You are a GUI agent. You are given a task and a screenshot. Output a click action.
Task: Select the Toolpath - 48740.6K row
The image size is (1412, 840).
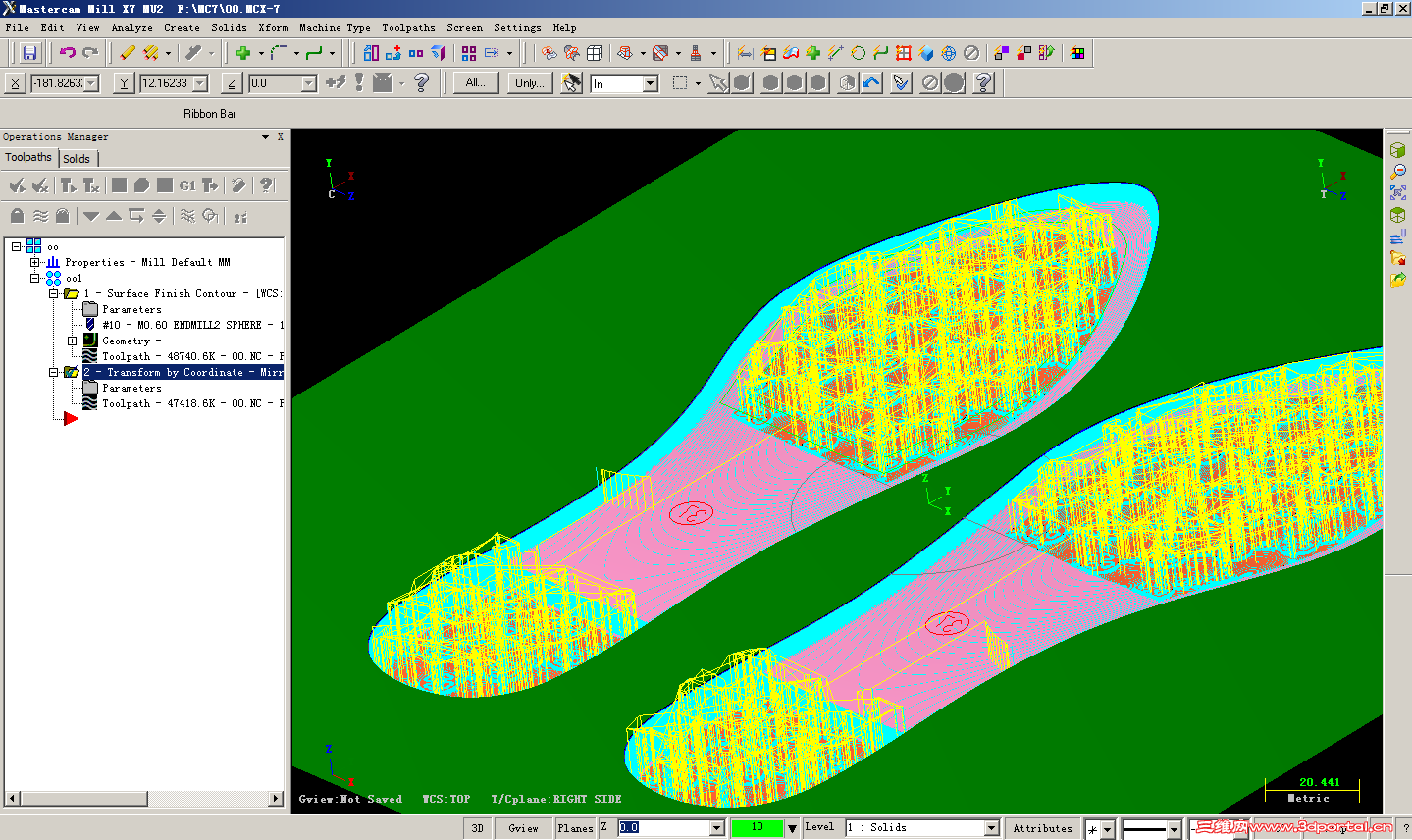(182, 356)
